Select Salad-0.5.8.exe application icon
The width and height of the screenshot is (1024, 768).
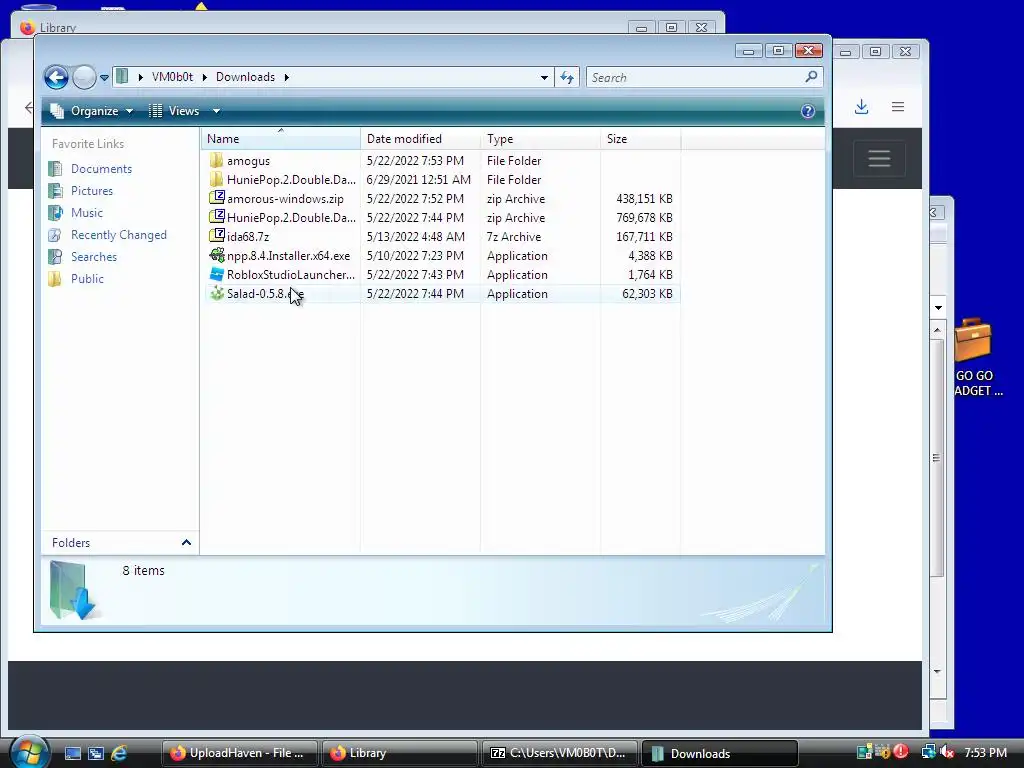[217, 293]
